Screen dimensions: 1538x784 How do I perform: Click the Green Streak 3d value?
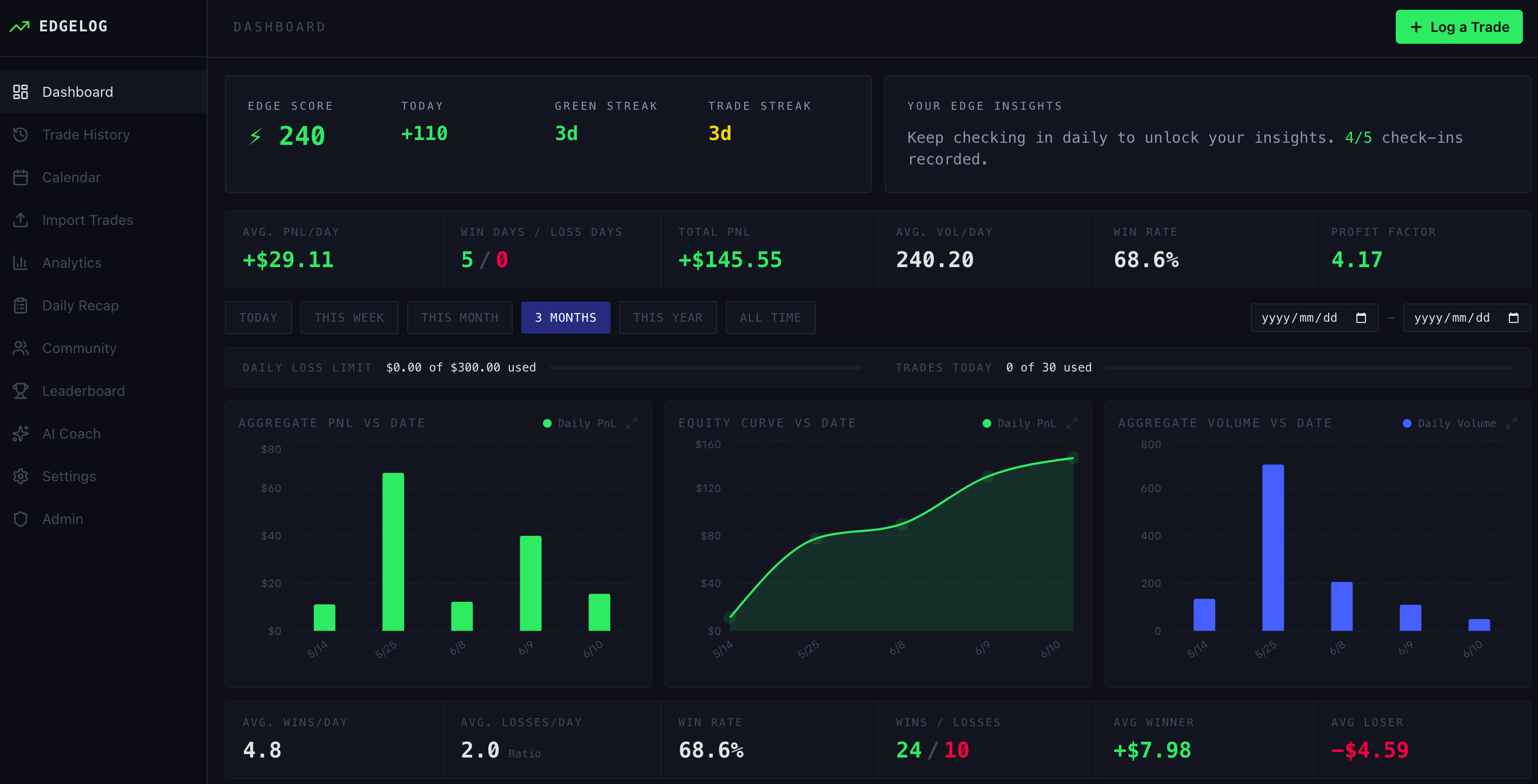pos(566,133)
